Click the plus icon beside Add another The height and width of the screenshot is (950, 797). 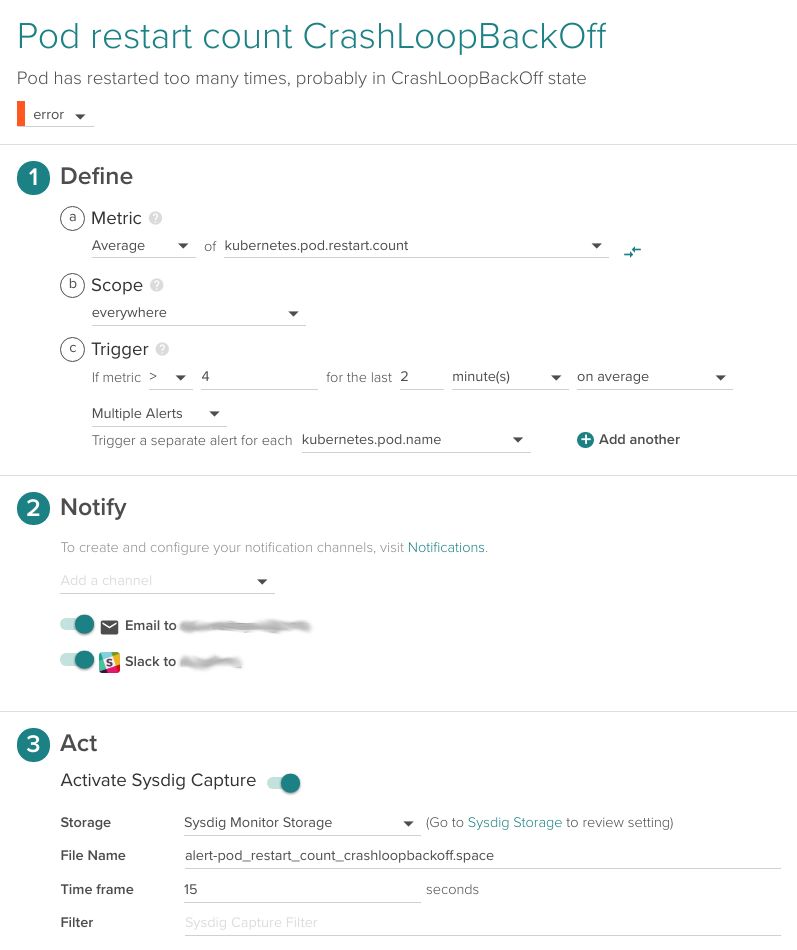(x=585, y=440)
